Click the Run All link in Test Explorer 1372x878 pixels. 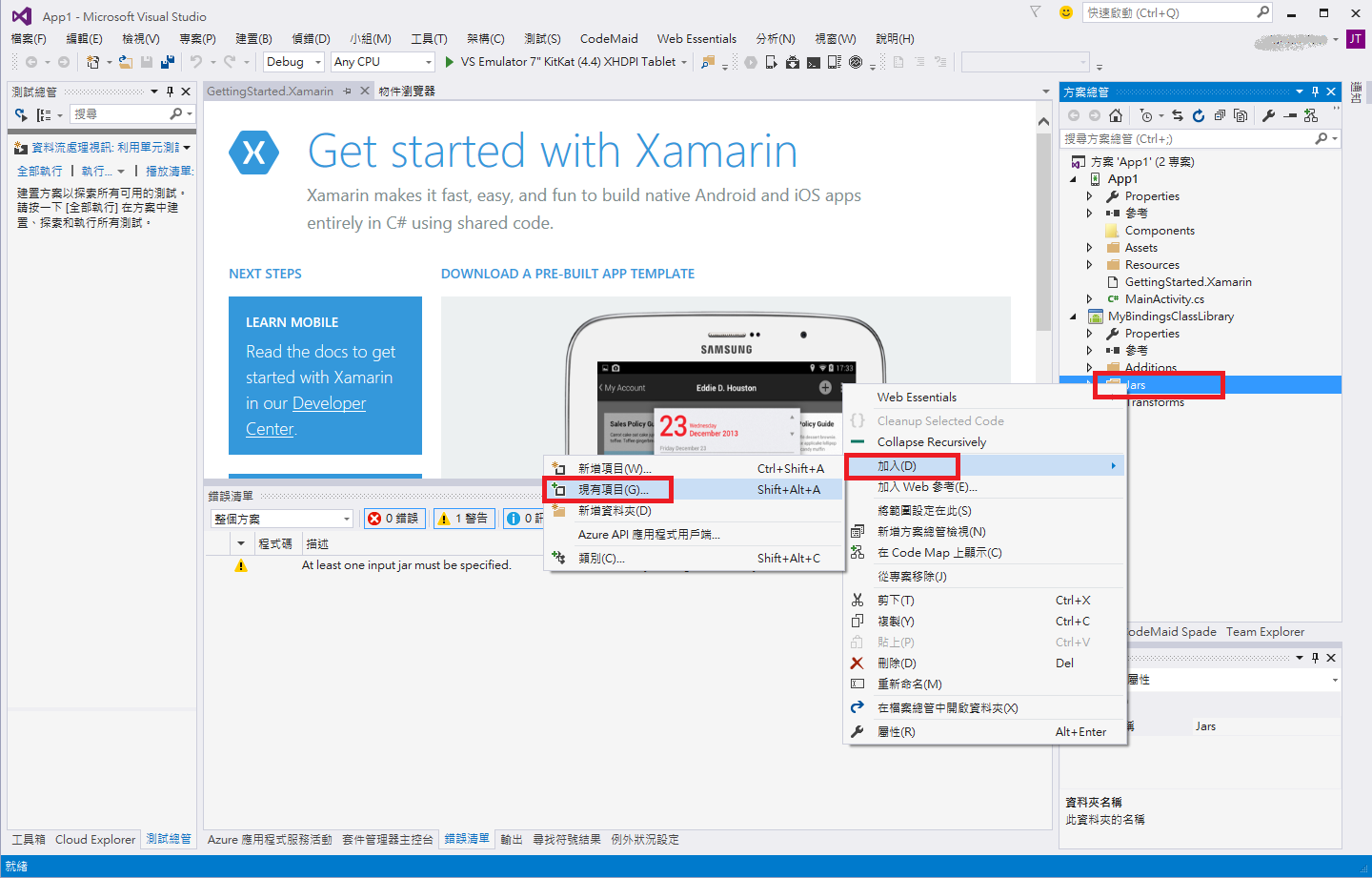point(40,172)
